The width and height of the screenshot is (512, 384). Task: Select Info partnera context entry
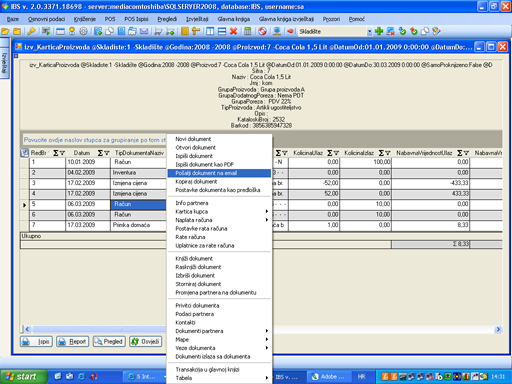point(219,203)
